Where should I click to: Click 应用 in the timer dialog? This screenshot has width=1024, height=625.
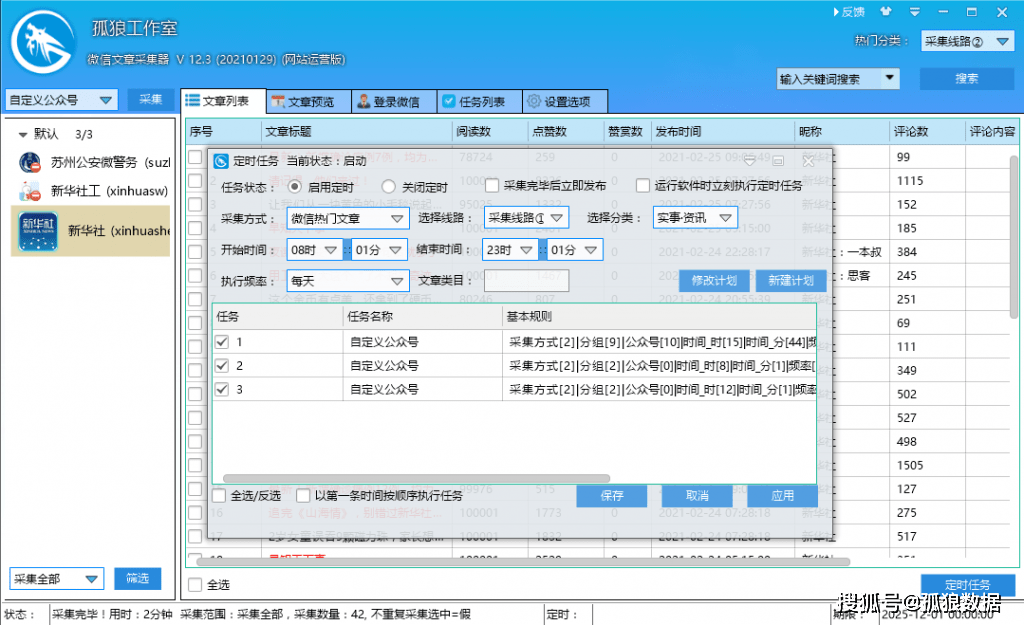(782, 496)
